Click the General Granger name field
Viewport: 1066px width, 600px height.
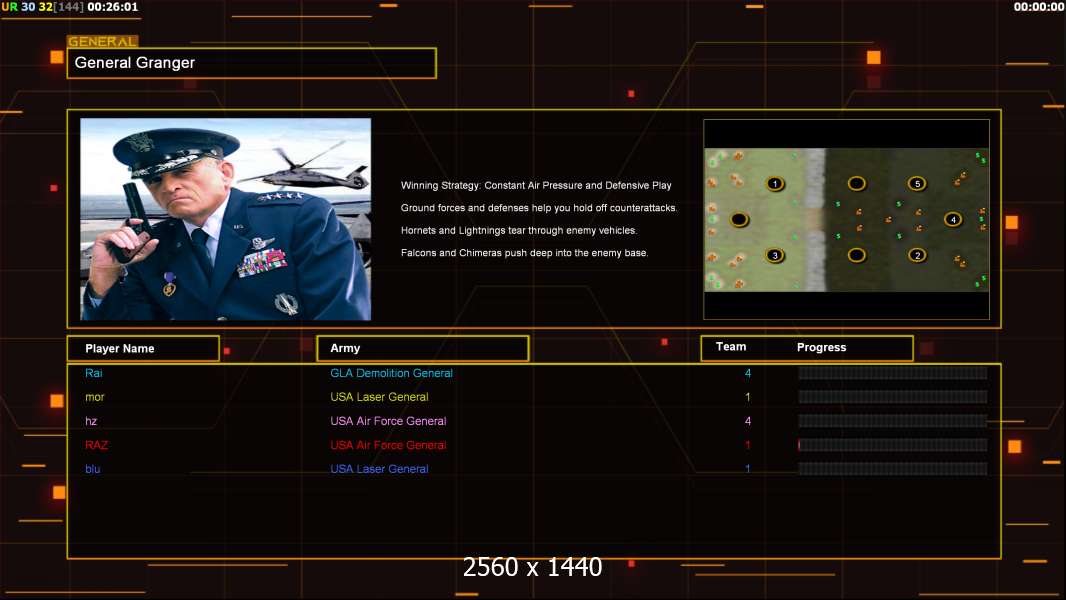[252, 63]
